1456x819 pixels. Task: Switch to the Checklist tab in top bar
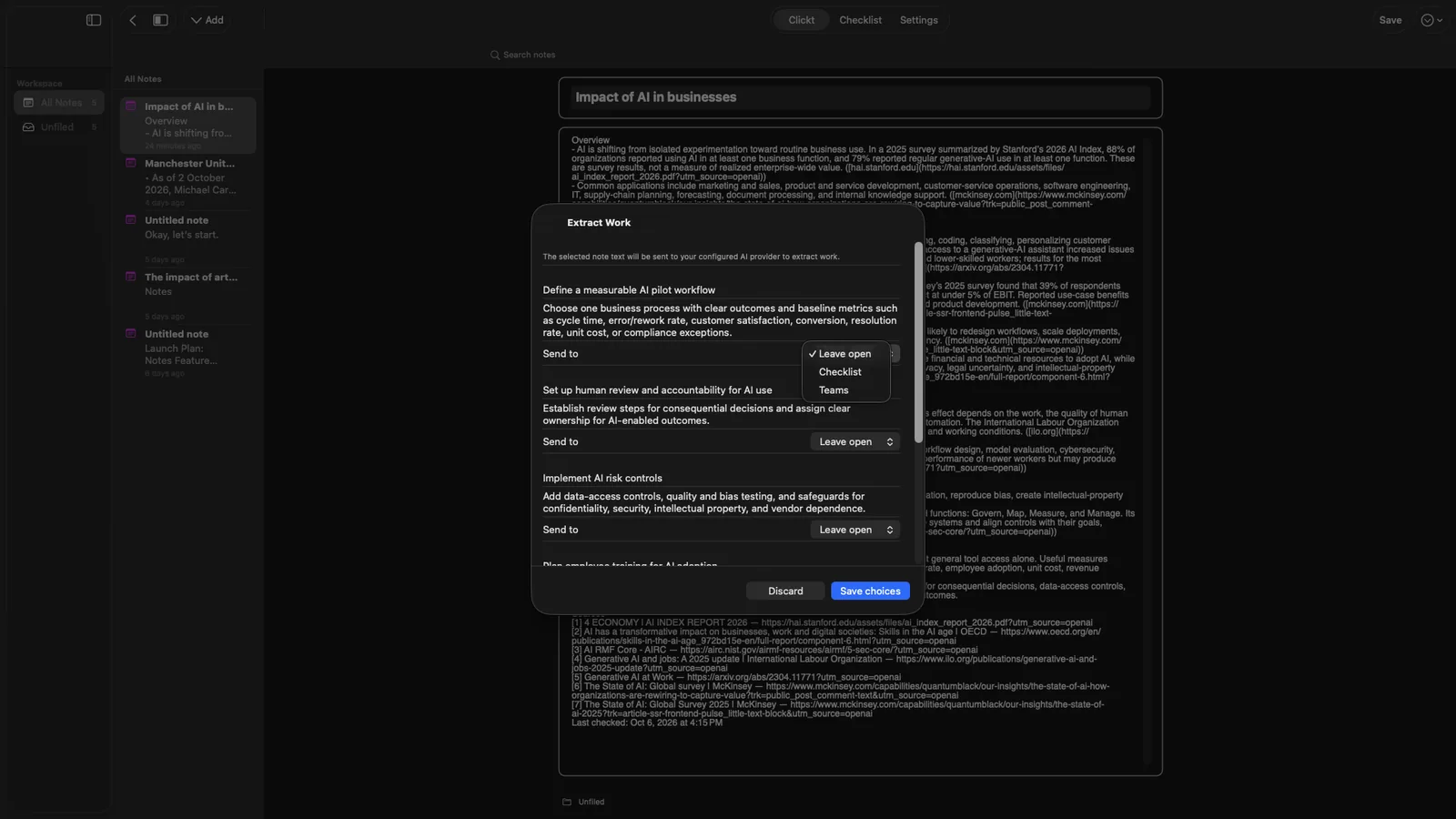coord(860,20)
